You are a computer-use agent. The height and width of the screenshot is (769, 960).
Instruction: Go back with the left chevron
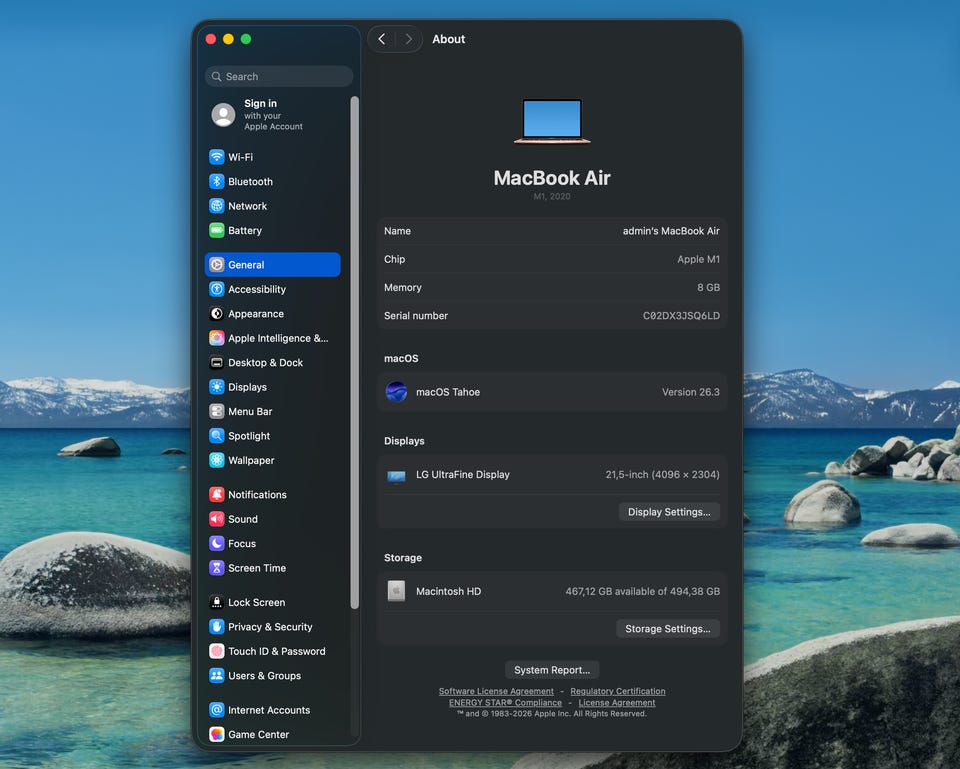pyautogui.click(x=382, y=39)
